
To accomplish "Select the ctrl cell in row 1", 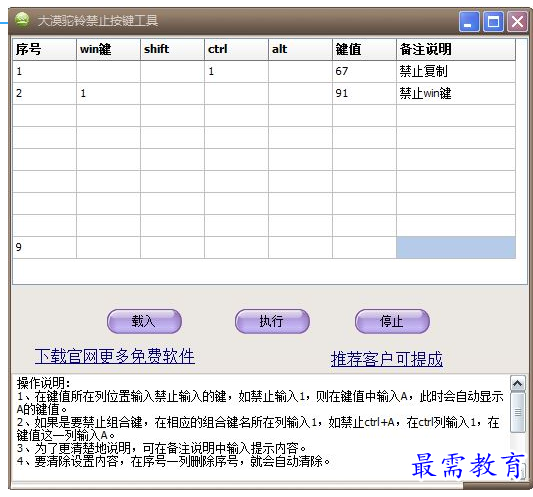I will pyautogui.click(x=236, y=71).
